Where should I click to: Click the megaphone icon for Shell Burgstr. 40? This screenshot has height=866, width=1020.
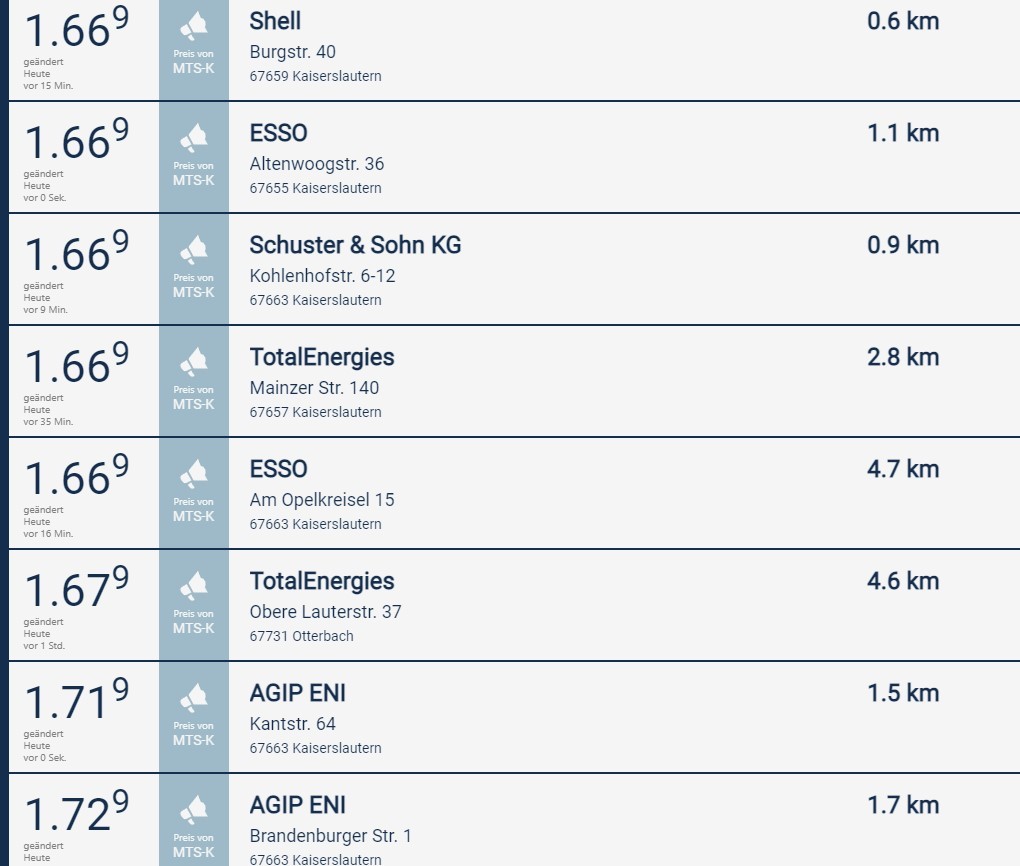tap(193, 27)
